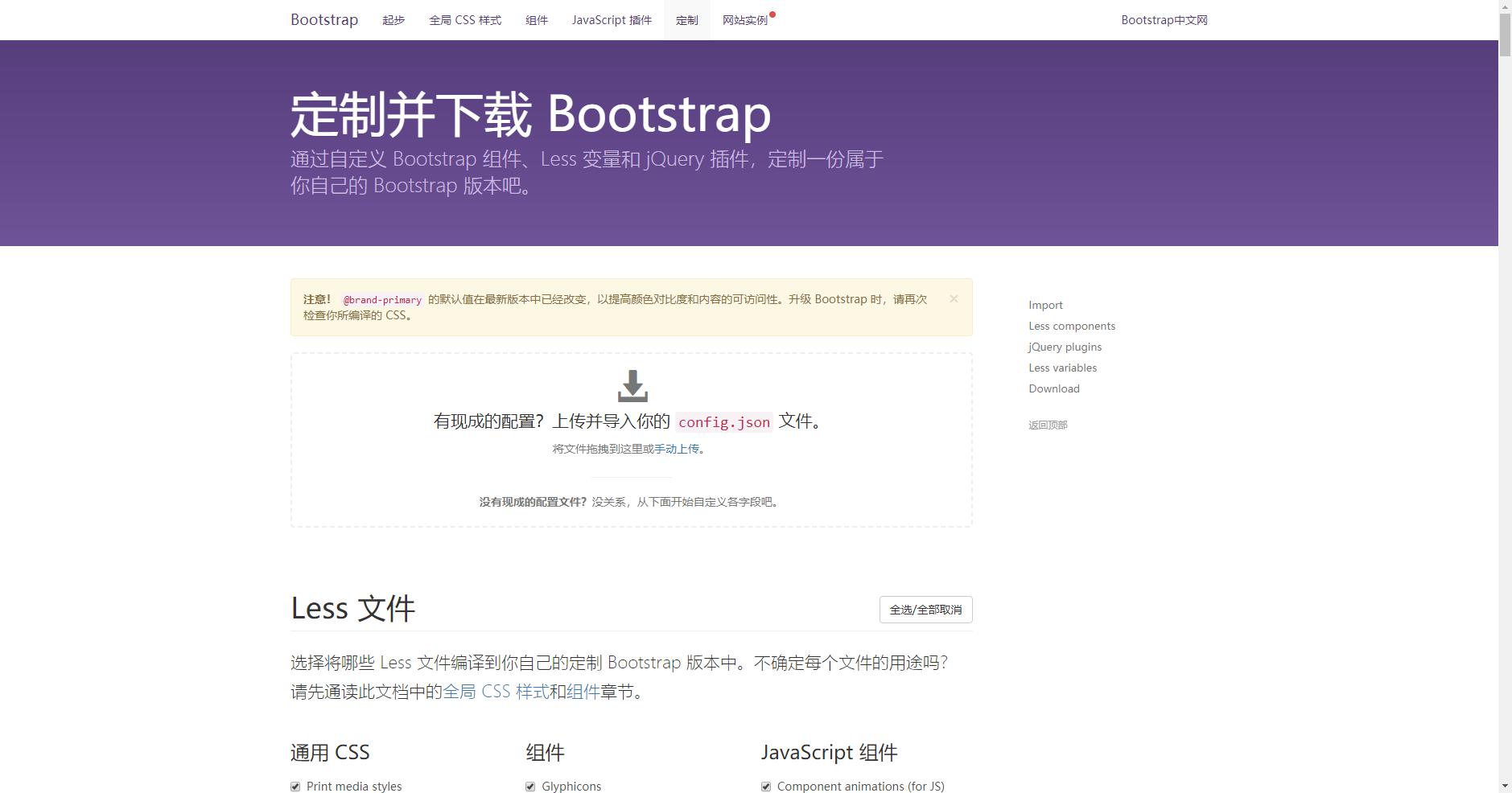Viewport: 1512px width, 793px height.
Task: Select the 定制 navbar tab
Action: (687, 20)
